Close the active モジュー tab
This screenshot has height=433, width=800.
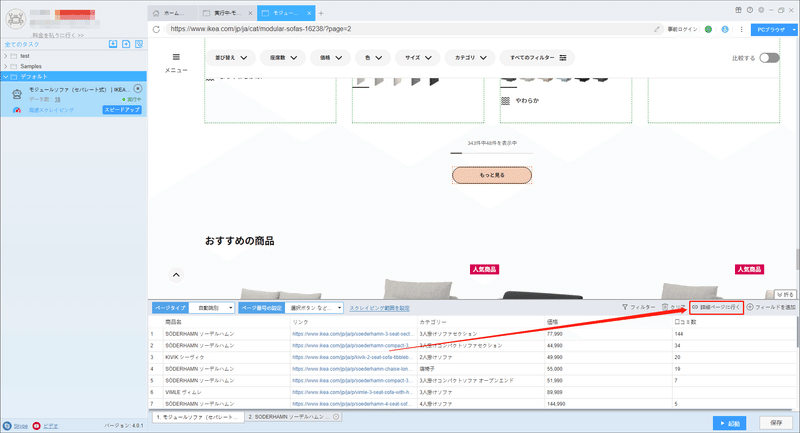coord(309,13)
